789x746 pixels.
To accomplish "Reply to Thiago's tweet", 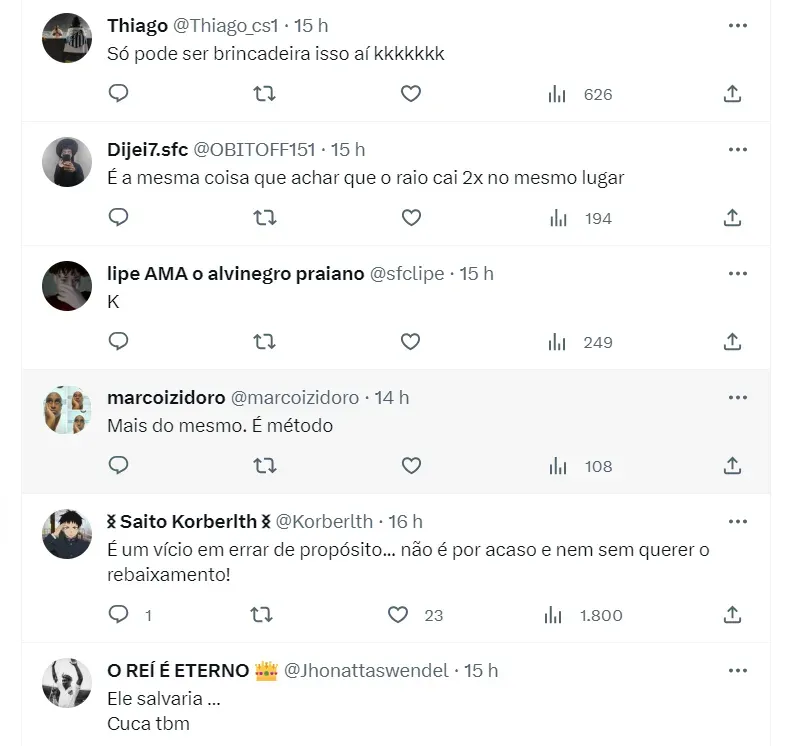I will [x=118, y=94].
